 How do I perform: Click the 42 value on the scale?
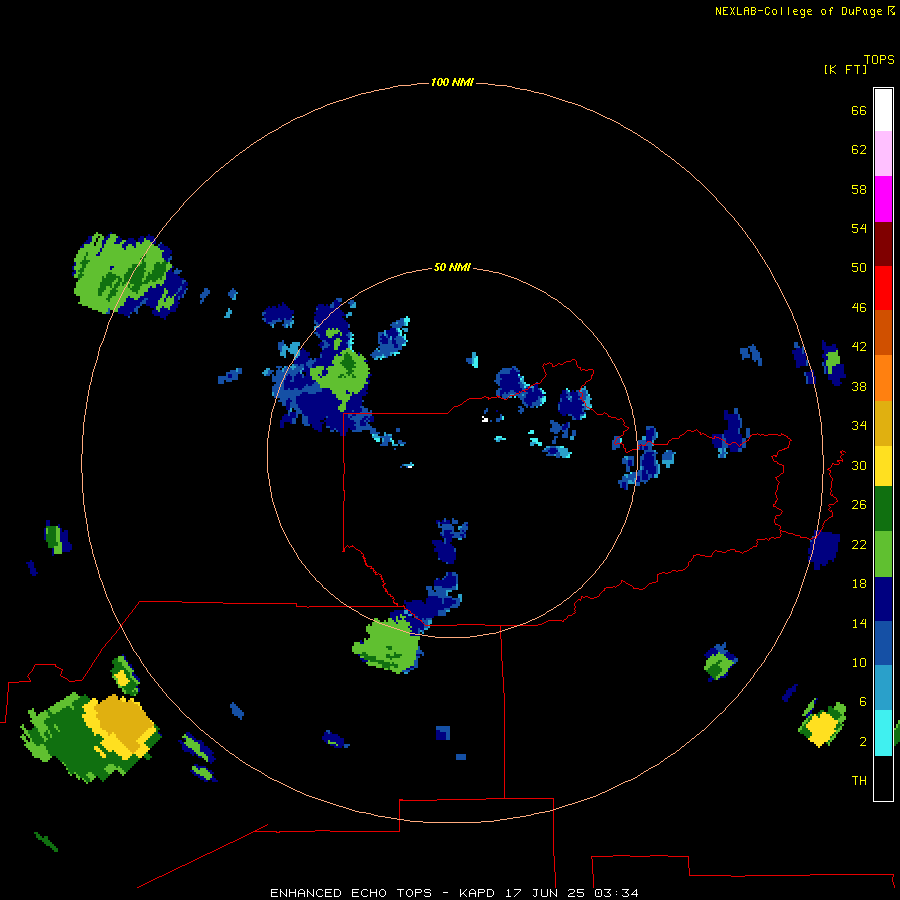coord(859,346)
